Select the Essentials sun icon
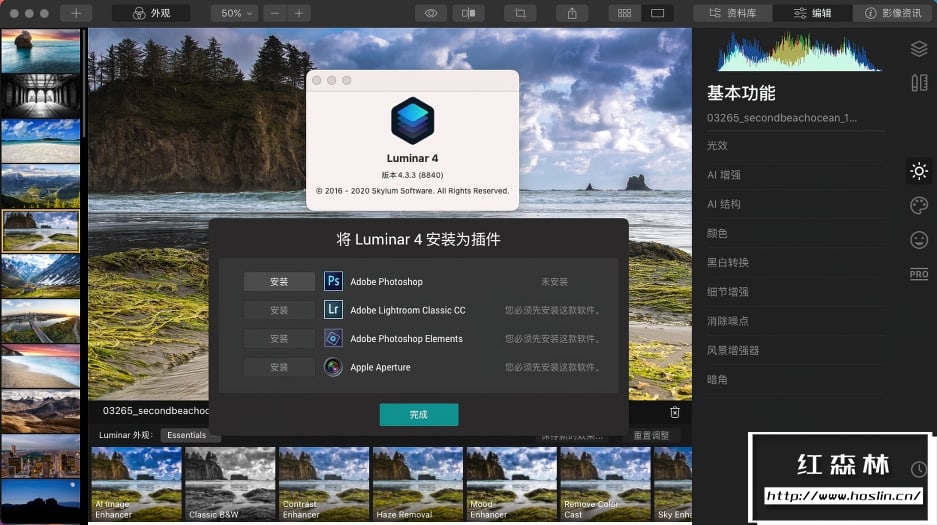The width and height of the screenshot is (937, 525). pyautogui.click(x=919, y=171)
